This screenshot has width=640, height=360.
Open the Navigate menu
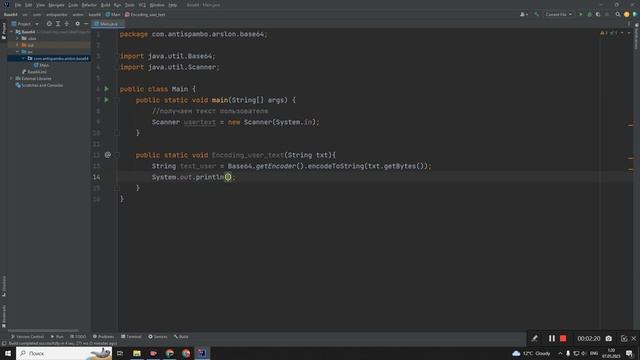[56, 5]
